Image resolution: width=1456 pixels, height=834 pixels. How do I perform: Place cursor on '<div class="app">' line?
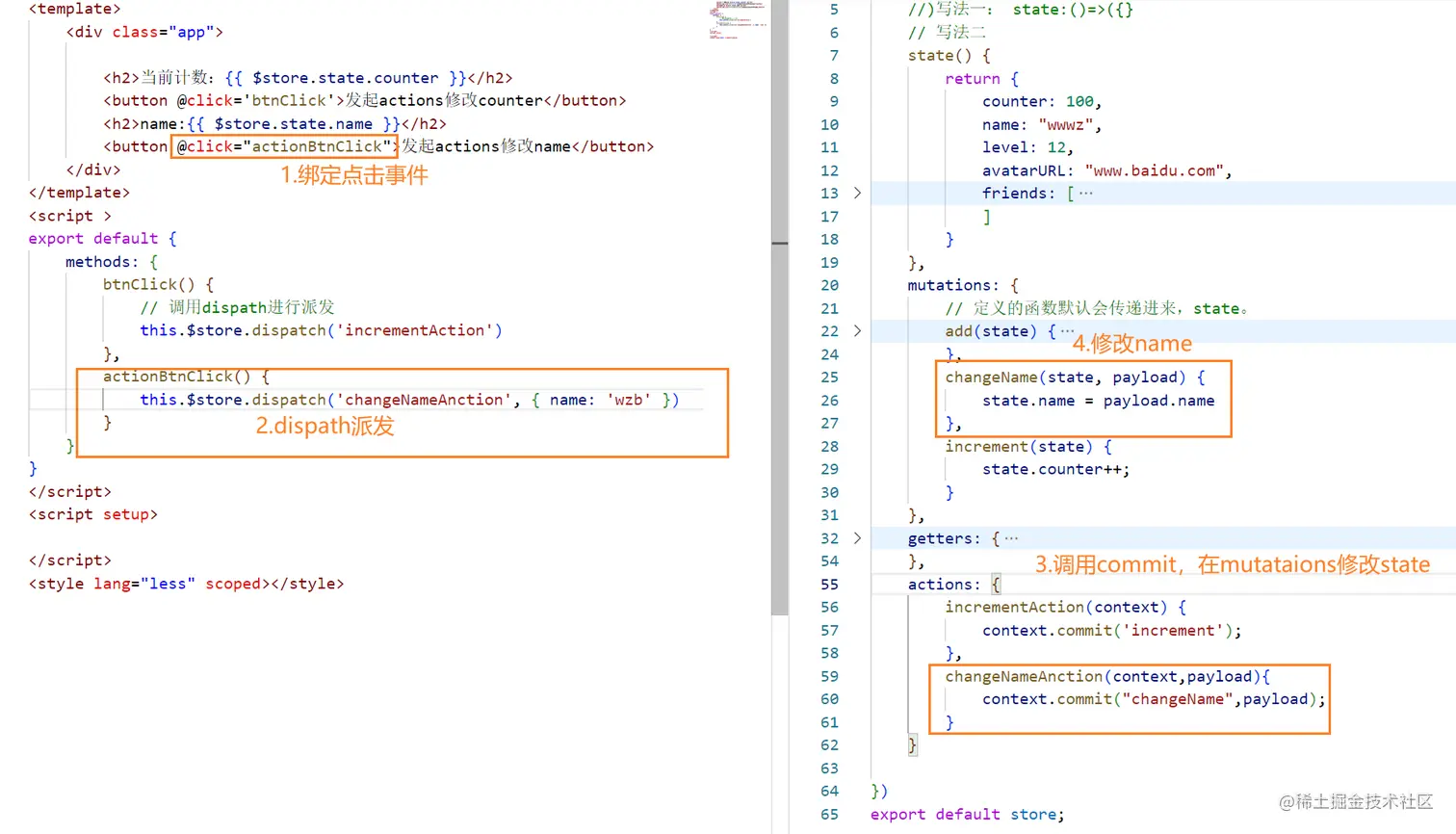coord(144,32)
